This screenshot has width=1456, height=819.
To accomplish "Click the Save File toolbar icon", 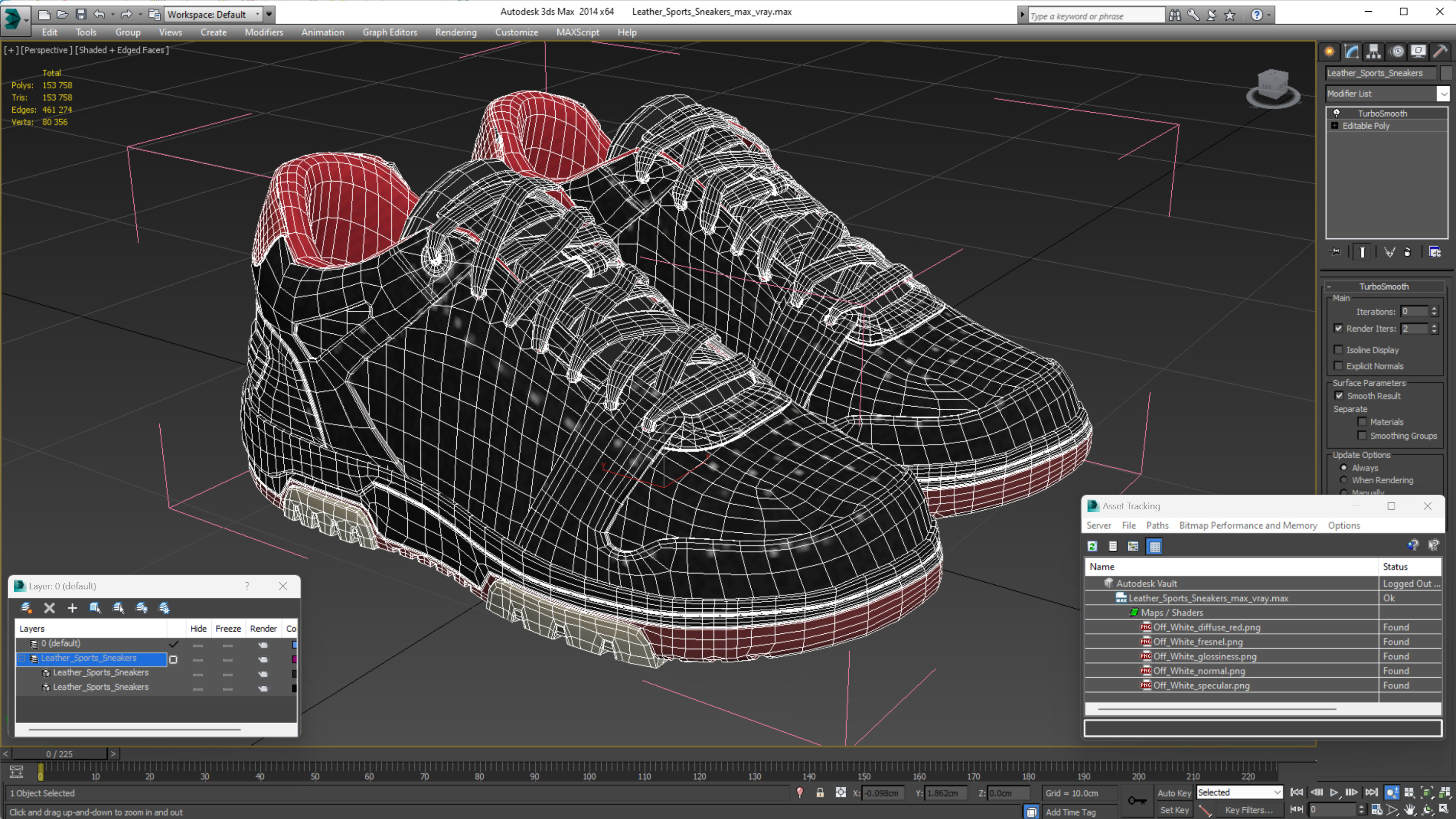I will point(81,14).
